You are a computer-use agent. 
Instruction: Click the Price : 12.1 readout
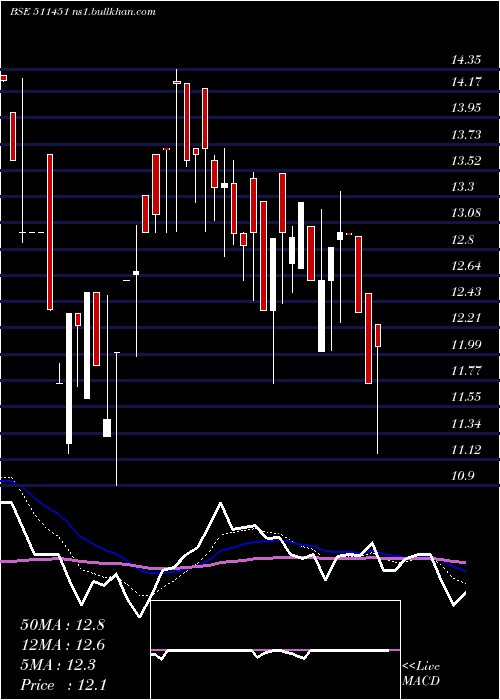pos(63,685)
